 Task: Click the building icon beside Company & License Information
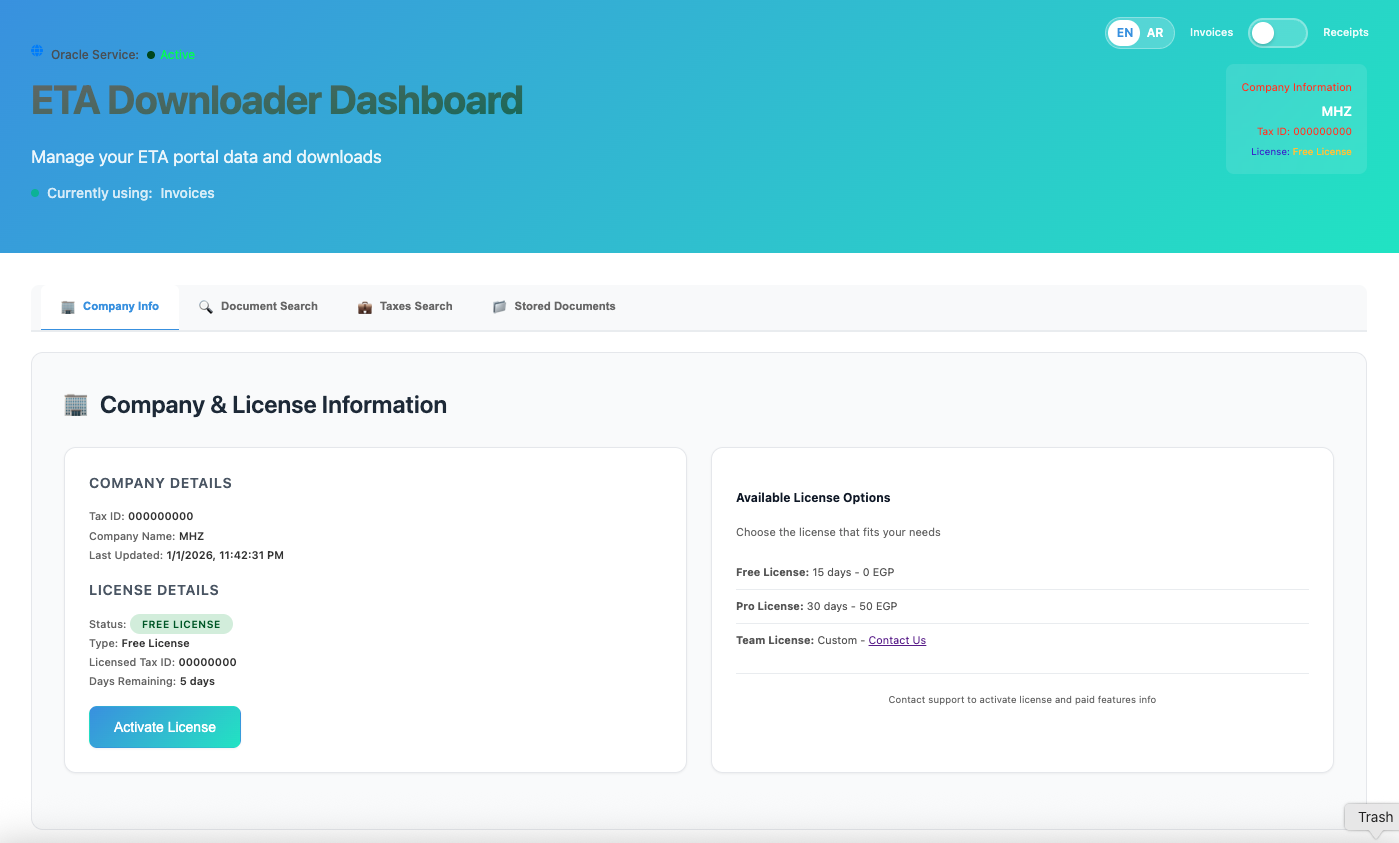tap(74, 404)
